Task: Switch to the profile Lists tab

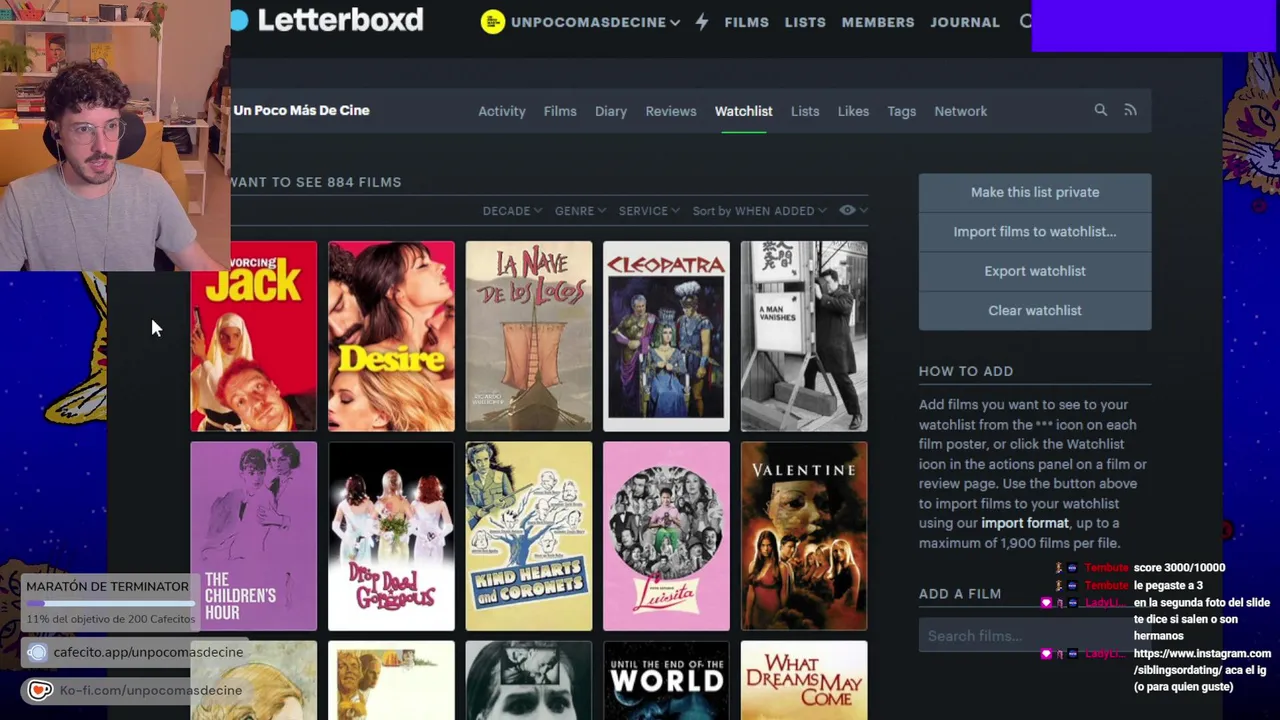Action: (x=805, y=111)
